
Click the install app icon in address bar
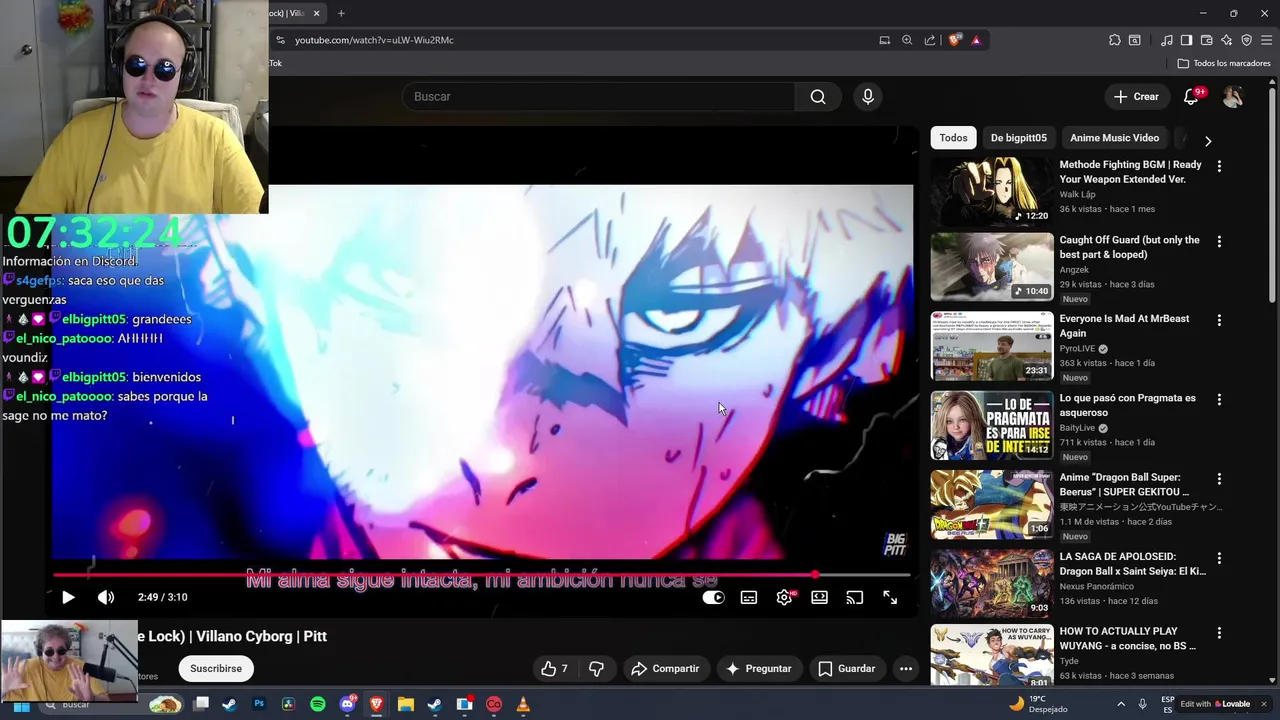tap(885, 40)
